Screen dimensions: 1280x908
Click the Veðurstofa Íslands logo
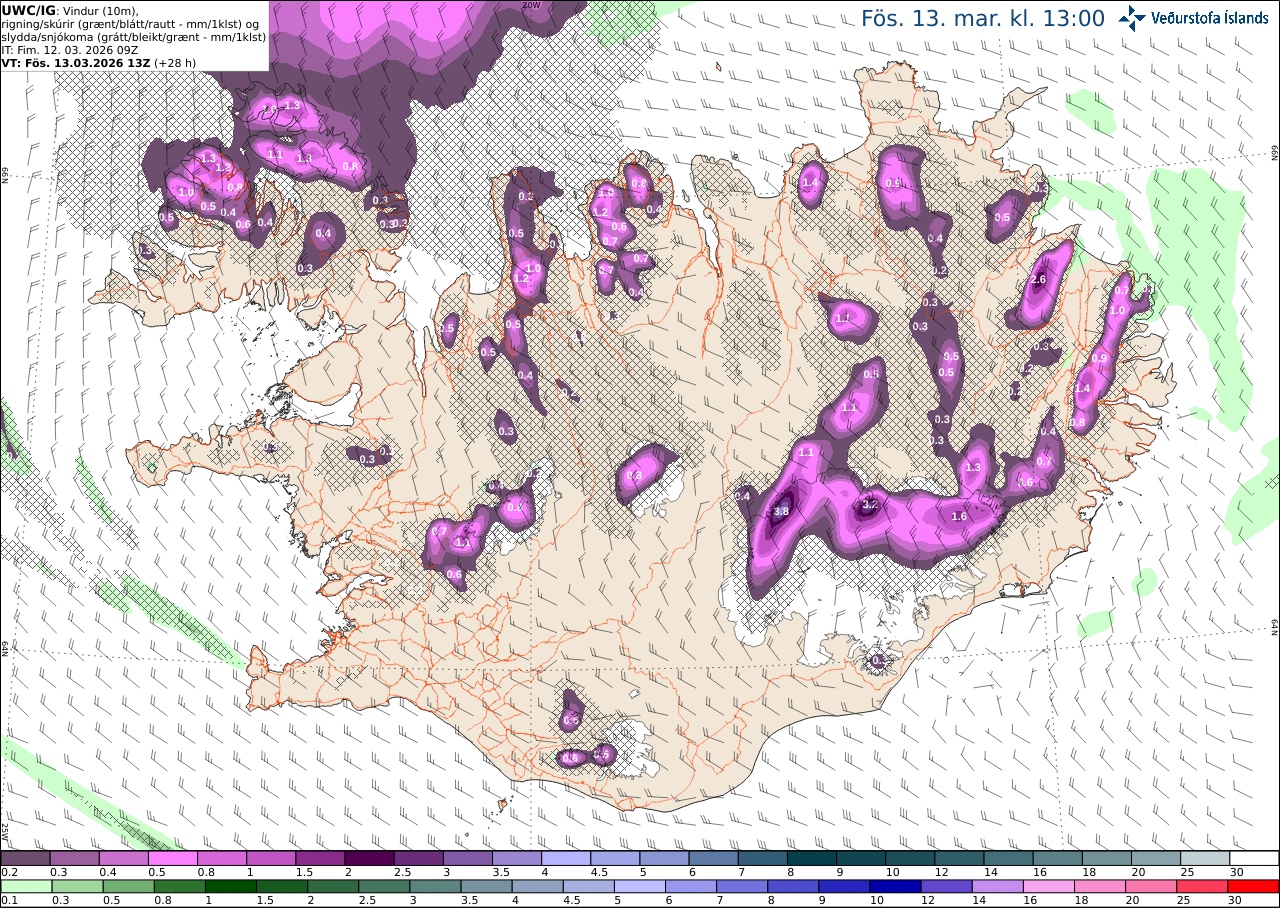(1193, 17)
